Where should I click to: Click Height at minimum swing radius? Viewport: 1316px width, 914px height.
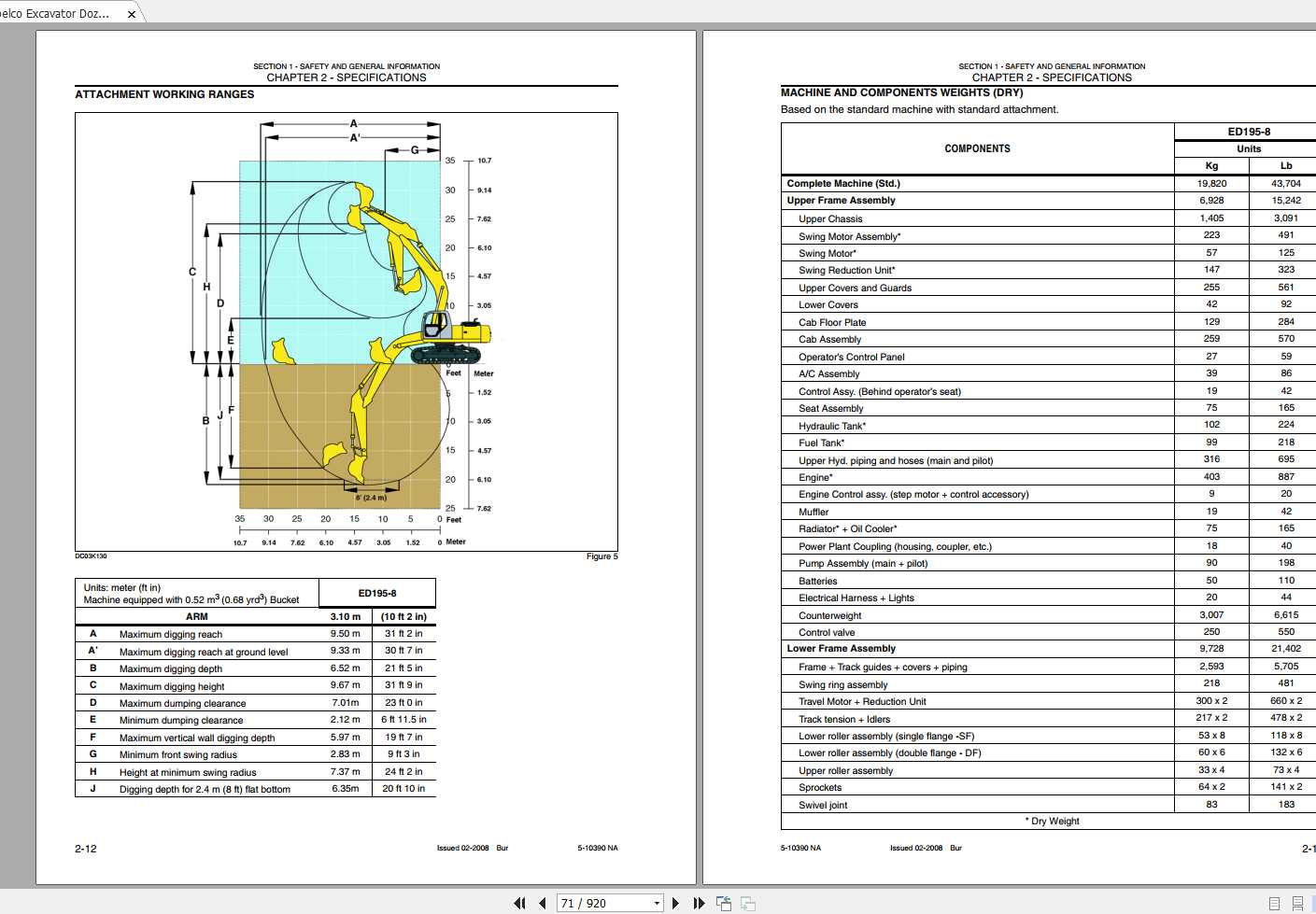point(188,772)
